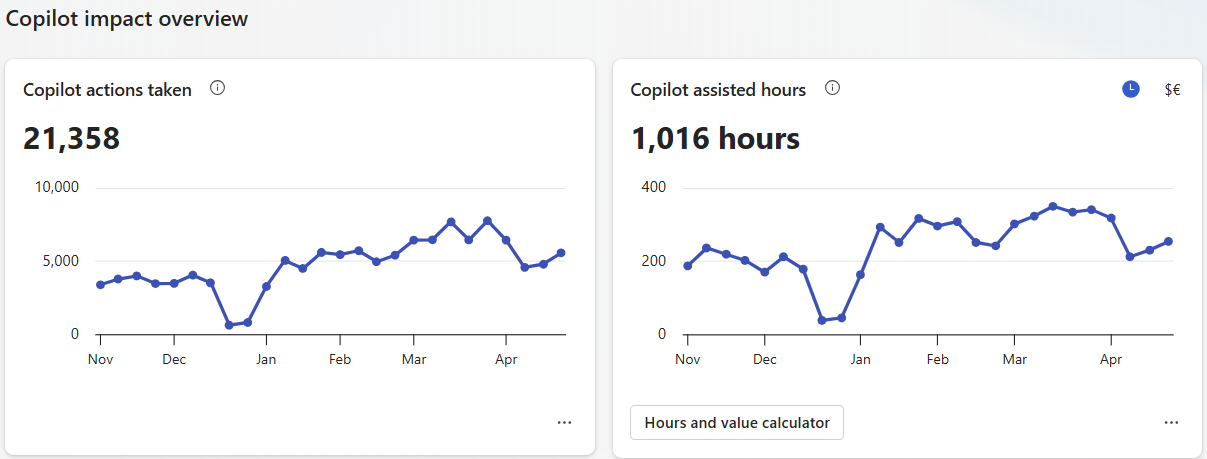1207x459 pixels.
Task: Click Copilot actions taken title
Action: 107,90
